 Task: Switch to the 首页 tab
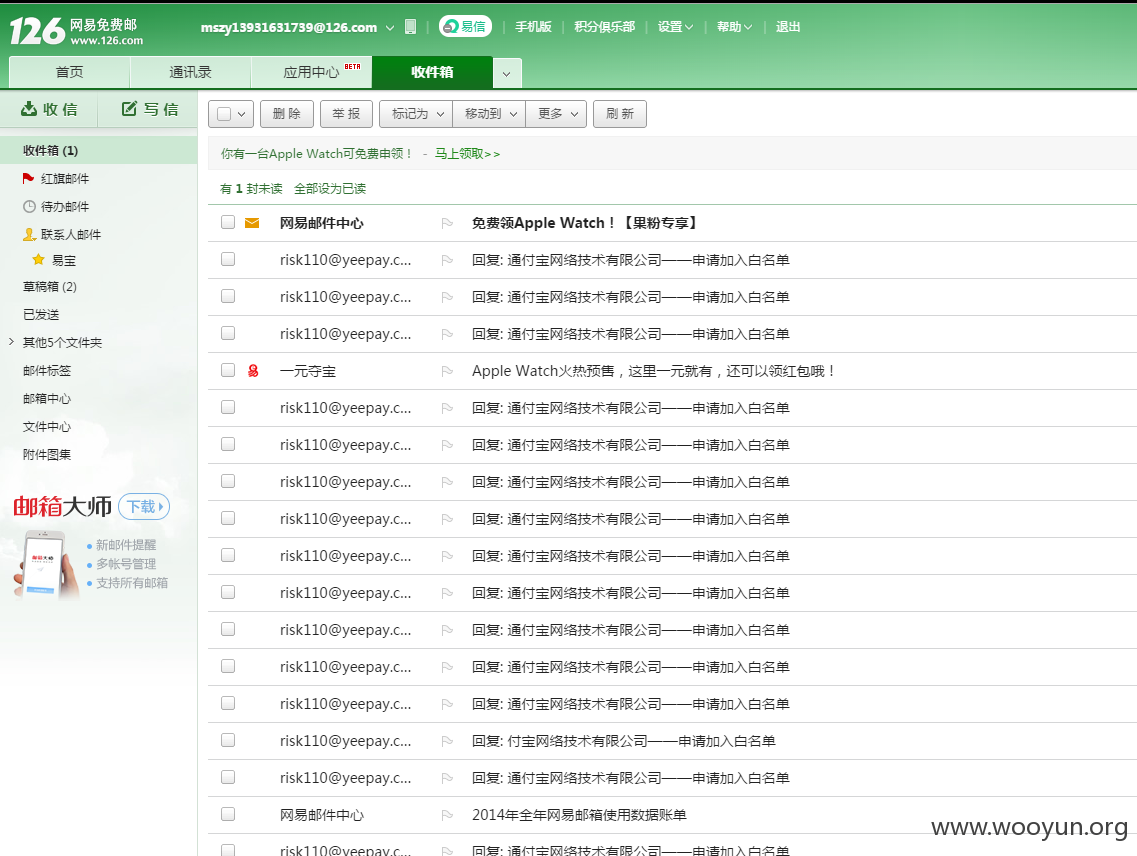(70, 72)
